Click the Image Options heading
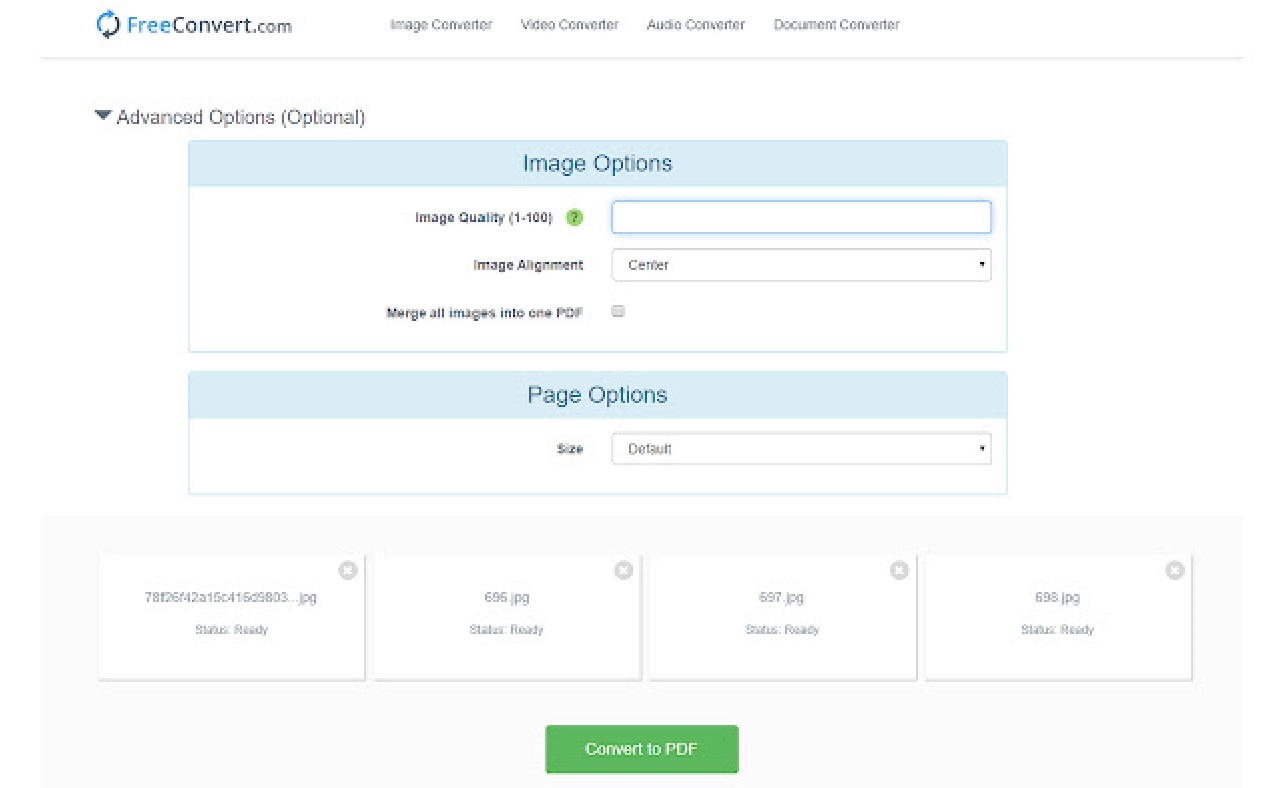This screenshot has width=1280, height=788. (598, 163)
